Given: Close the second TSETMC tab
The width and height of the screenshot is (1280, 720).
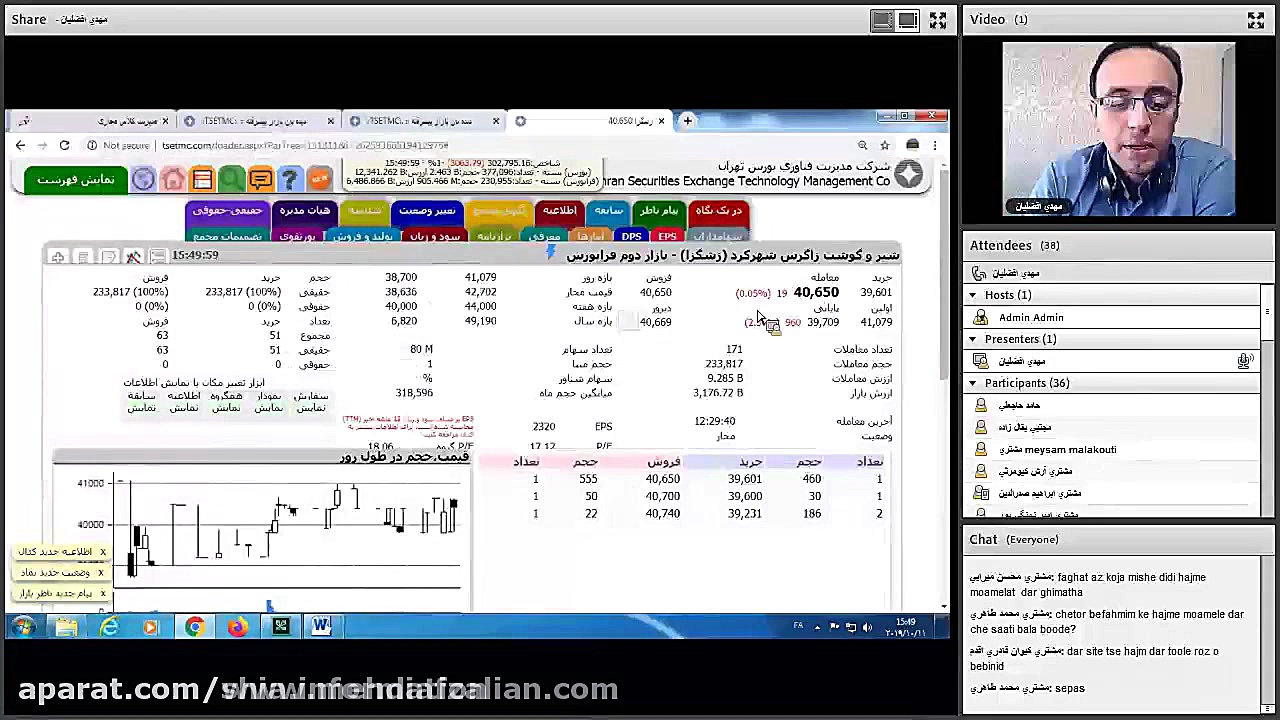Looking at the screenshot, I should (330, 121).
